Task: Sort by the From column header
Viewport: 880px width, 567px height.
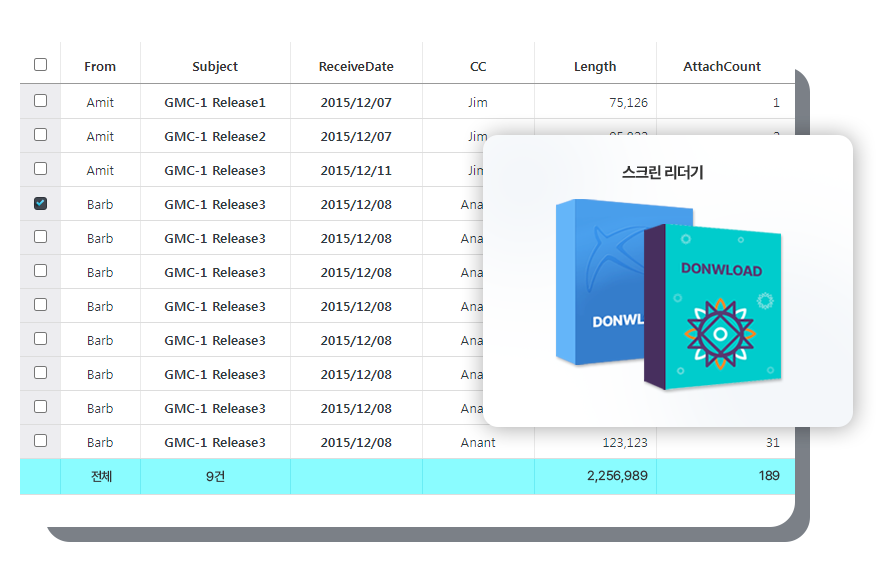Action: pos(100,67)
